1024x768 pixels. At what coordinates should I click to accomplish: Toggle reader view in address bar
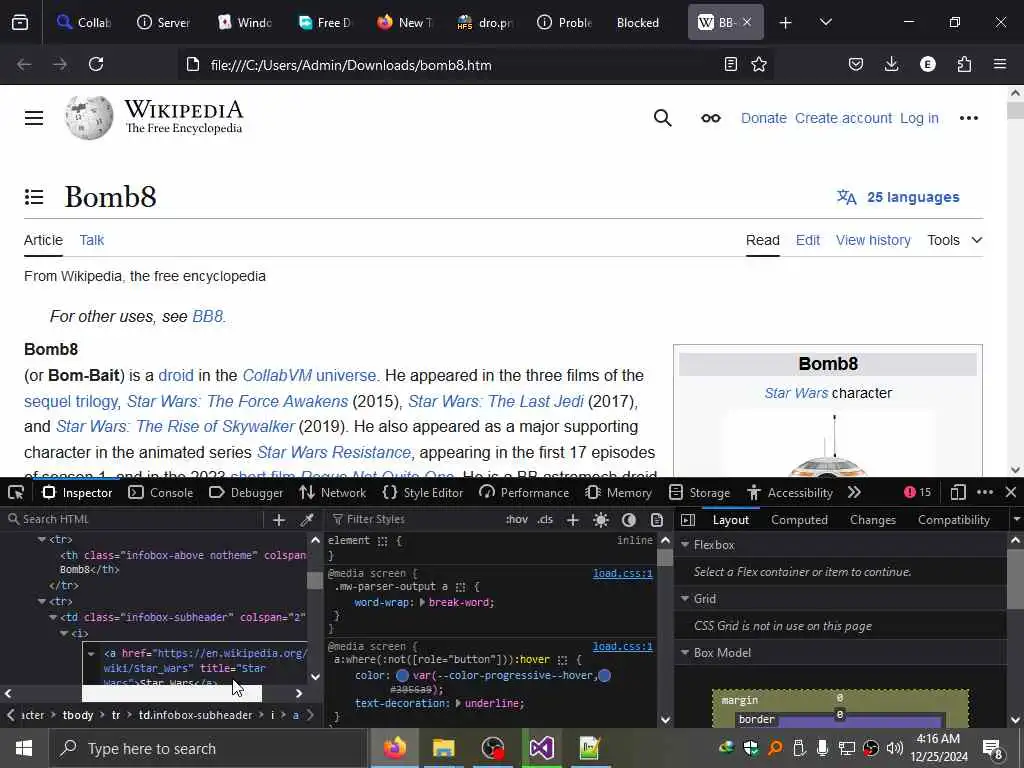(731, 64)
